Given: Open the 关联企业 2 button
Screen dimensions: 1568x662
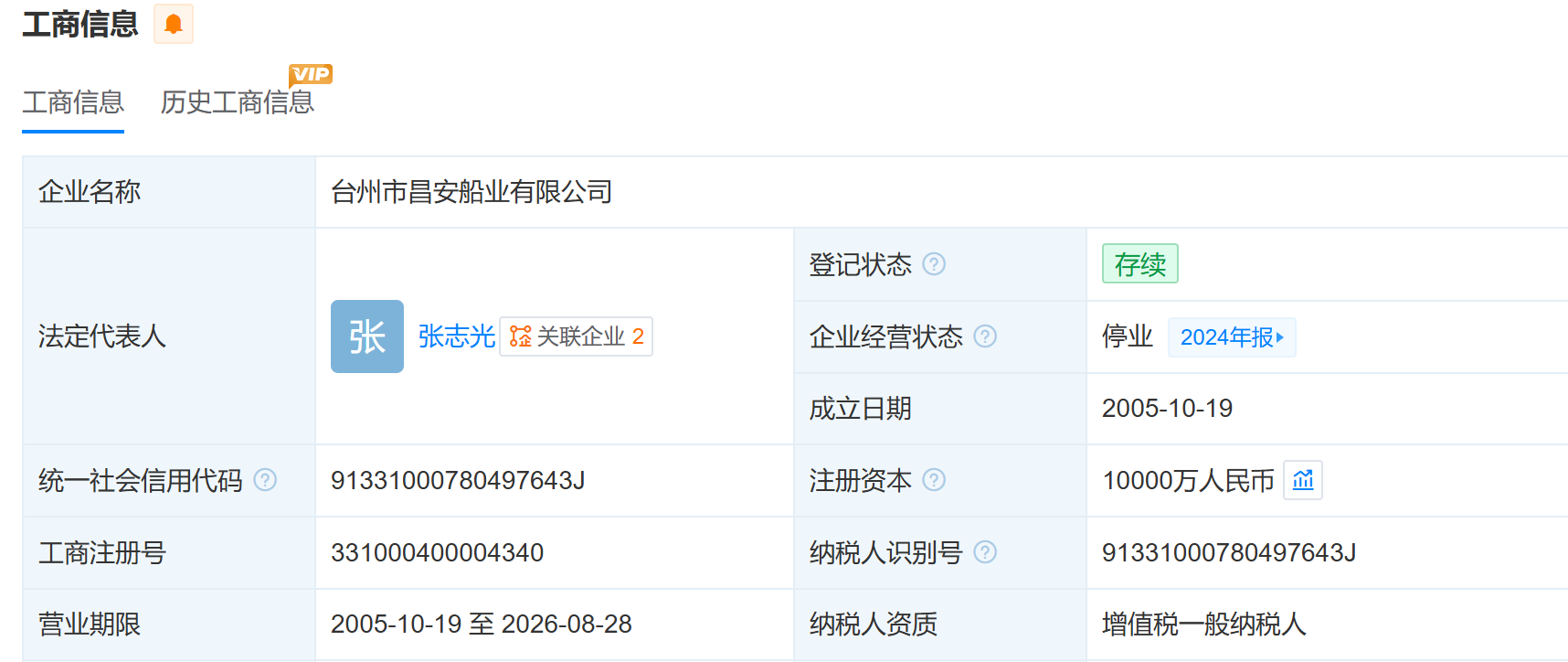Looking at the screenshot, I should [577, 336].
